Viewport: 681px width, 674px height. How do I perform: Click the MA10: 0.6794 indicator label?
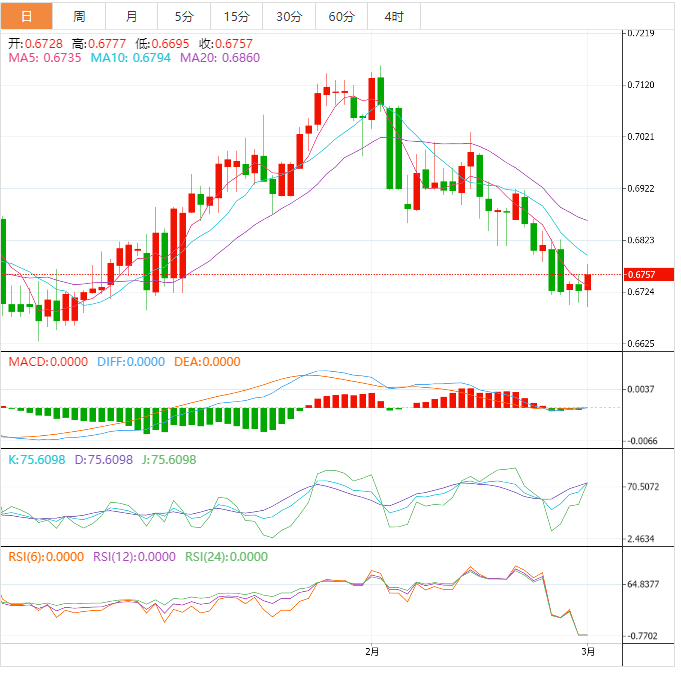[131, 59]
